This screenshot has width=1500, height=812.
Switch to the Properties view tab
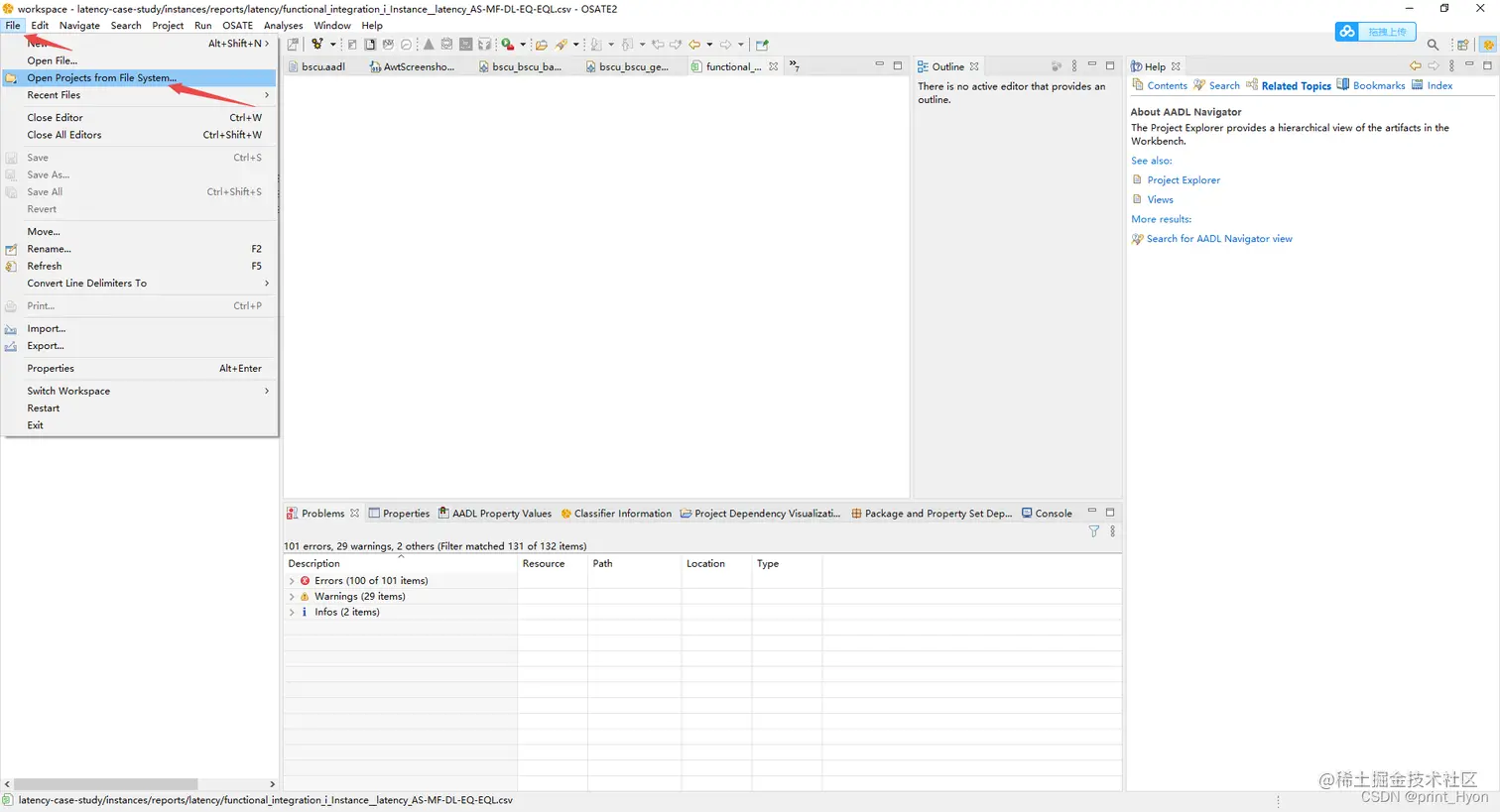(x=399, y=514)
